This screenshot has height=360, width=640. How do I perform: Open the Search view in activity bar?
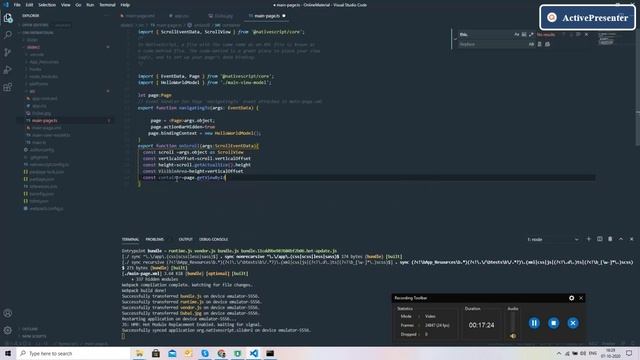tap(8, 35)
